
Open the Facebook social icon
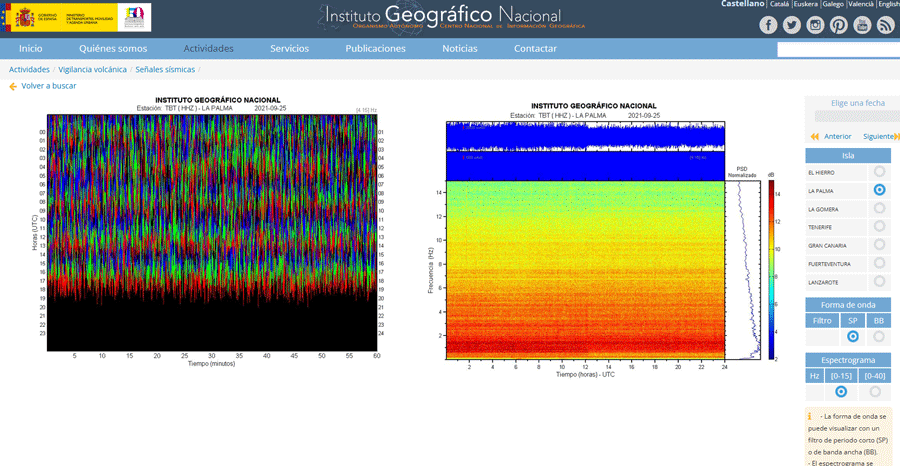pos(768,25)
